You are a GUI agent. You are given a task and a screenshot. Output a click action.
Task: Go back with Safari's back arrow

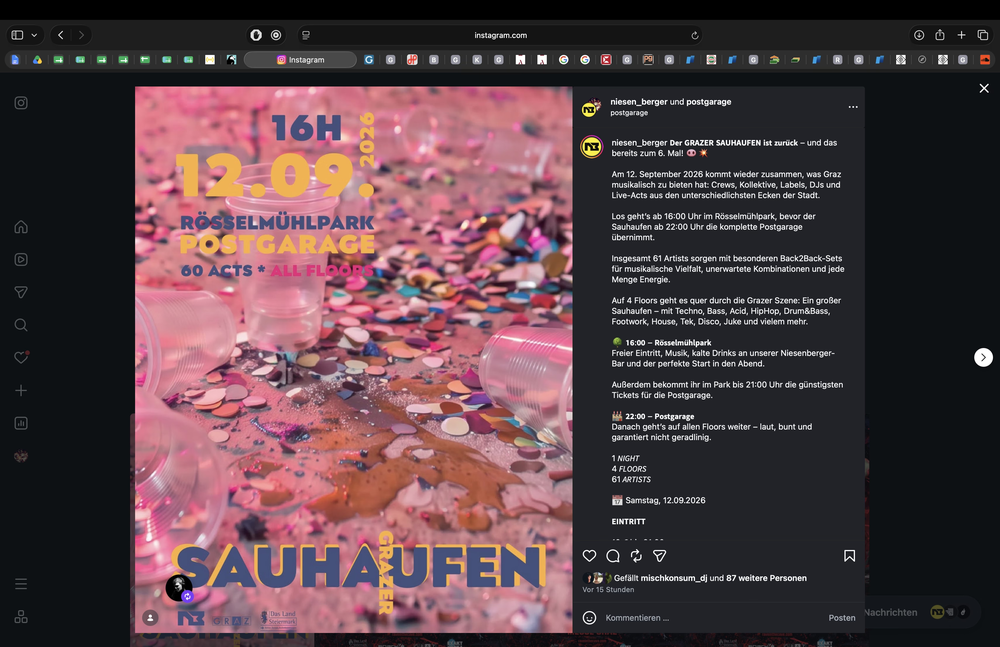61,35
